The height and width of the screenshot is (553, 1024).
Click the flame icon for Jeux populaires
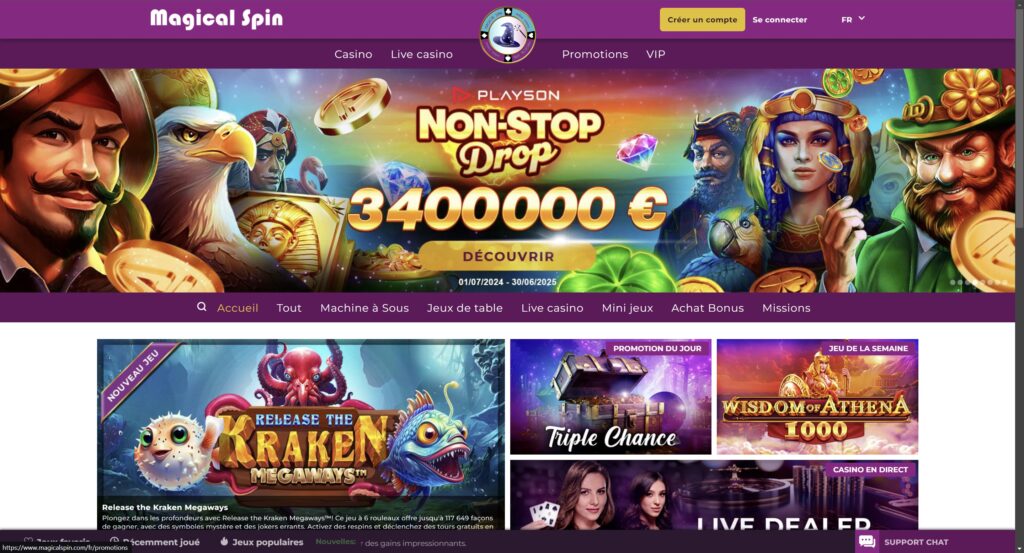224,541
